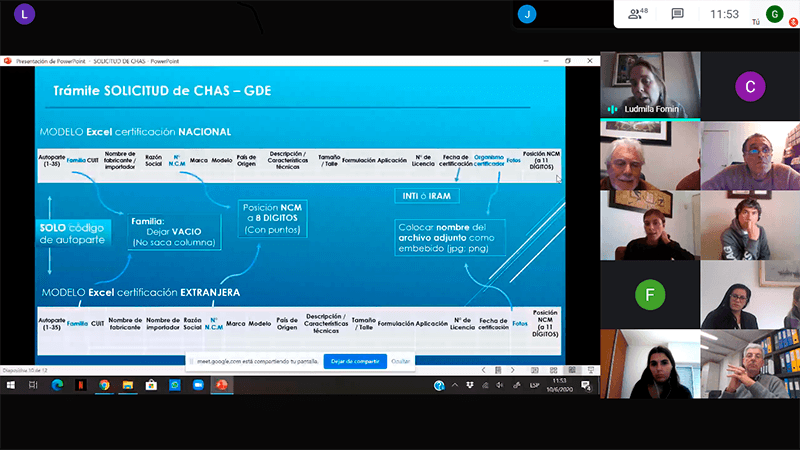Screen dimensions: 800x450
Task: Click the green G profile avatar
Action: 774,14
